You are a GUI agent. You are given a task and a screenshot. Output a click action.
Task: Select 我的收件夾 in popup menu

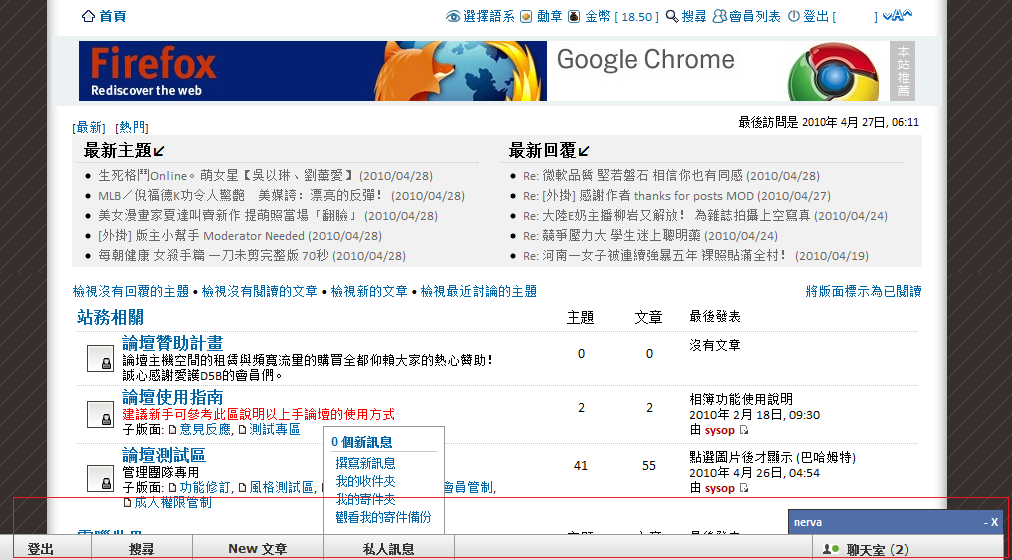(365, 481)
